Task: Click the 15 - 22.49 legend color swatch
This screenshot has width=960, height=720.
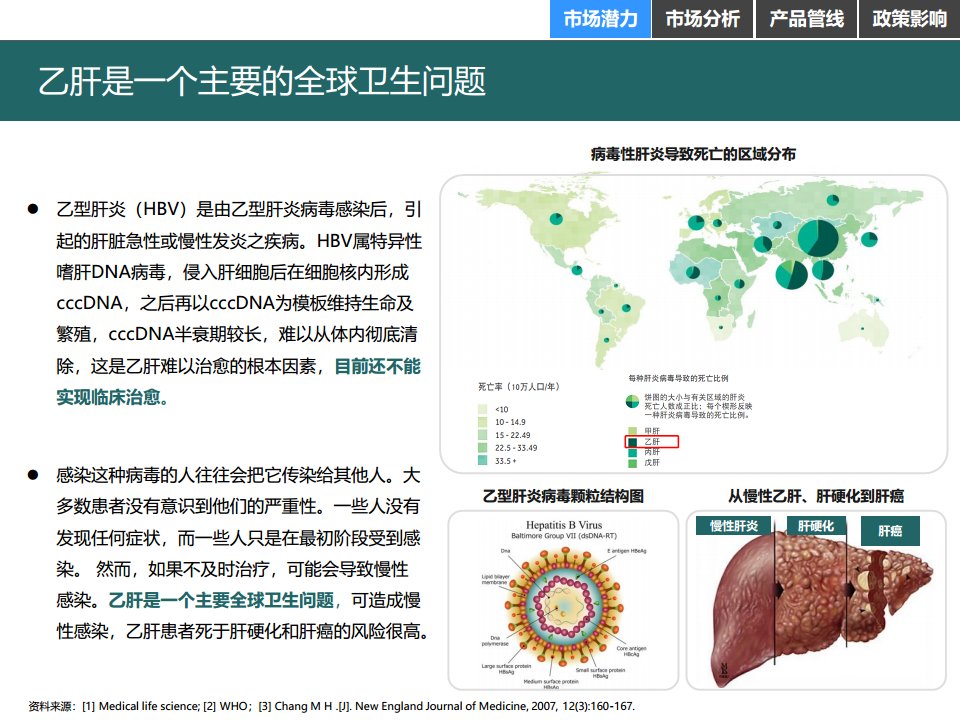Action: [x=482, y=435]
